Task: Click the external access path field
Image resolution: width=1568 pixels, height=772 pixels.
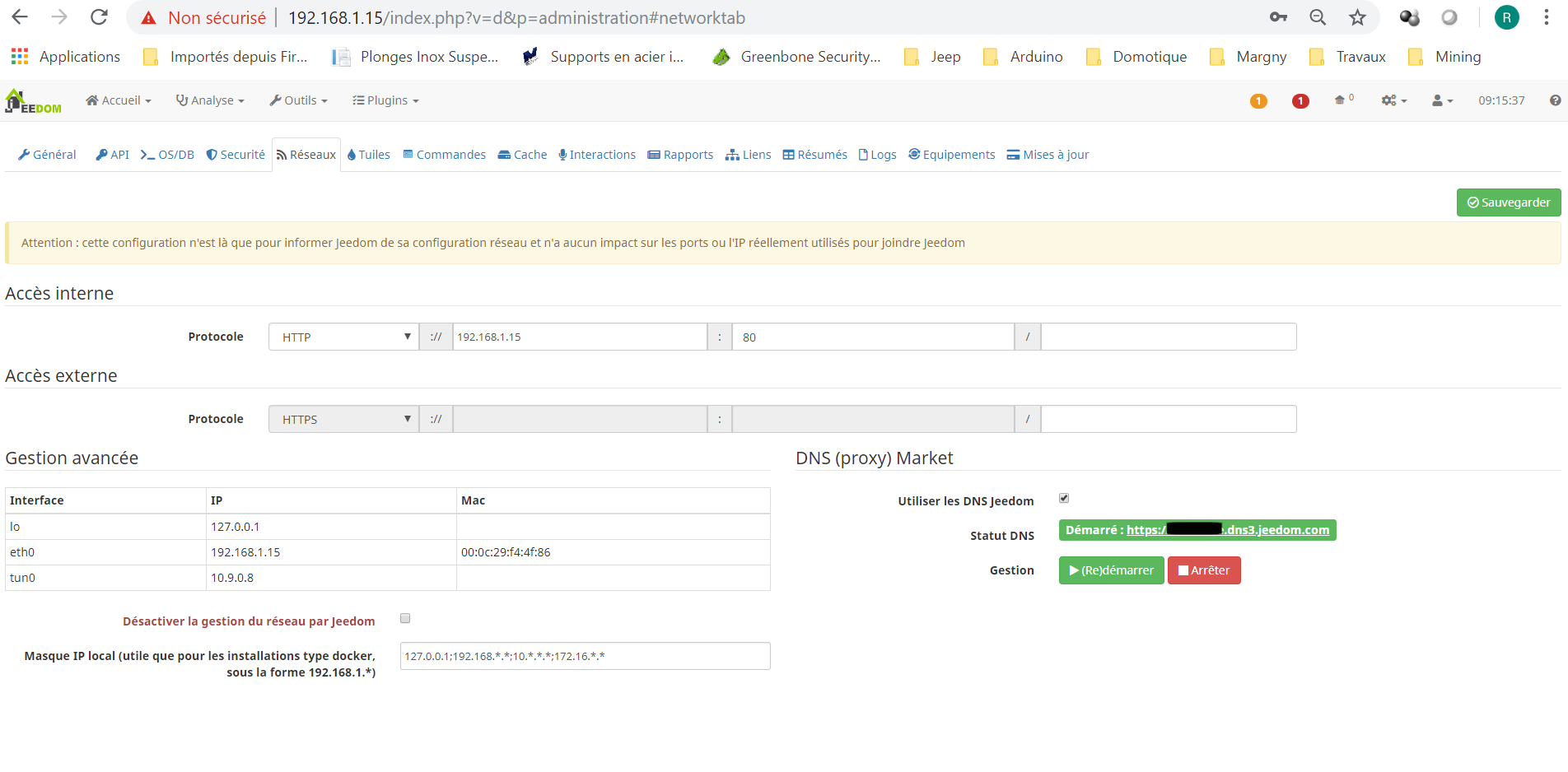Action: [1169, 419]
